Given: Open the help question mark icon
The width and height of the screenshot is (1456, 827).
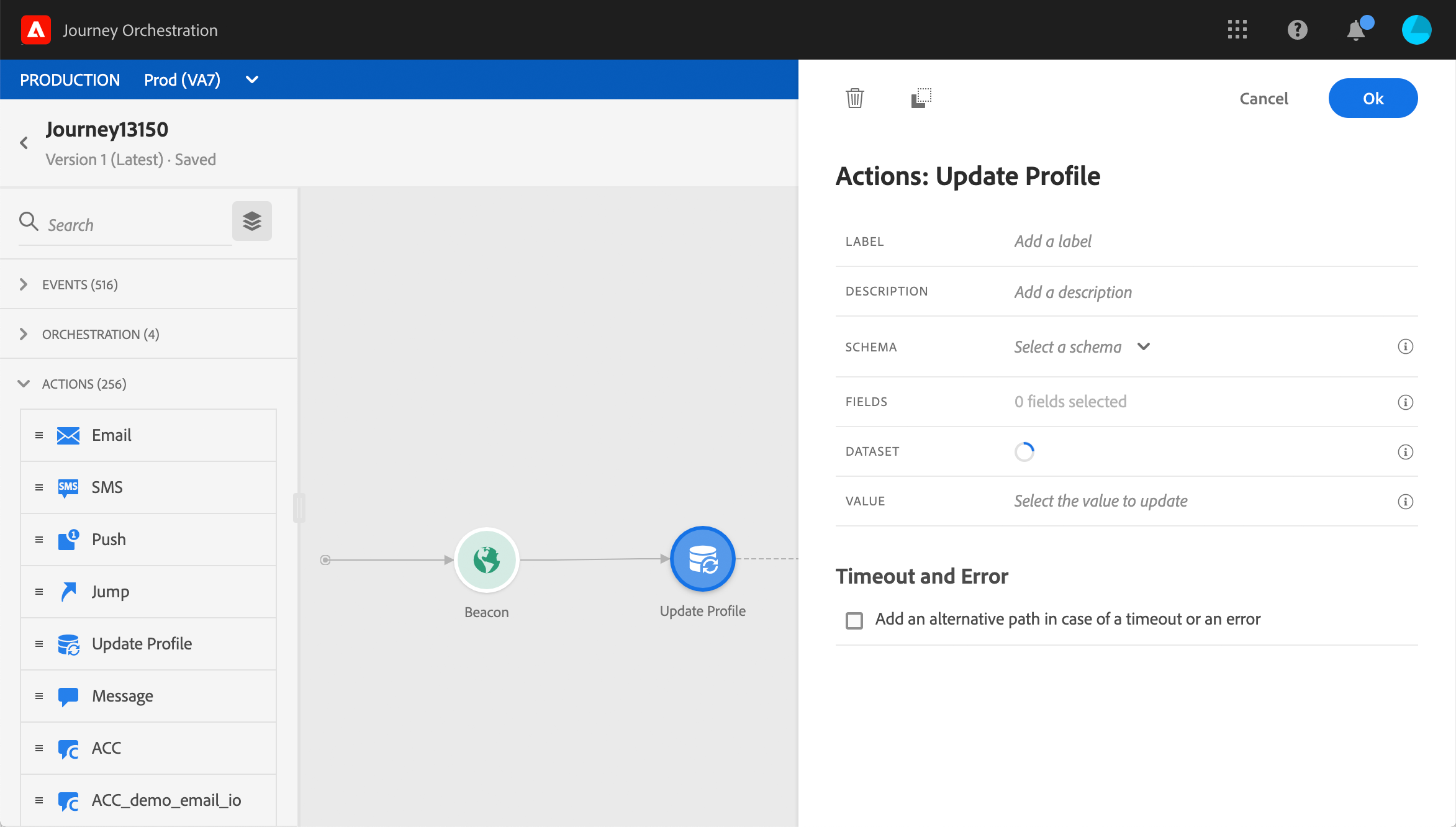Looking at the screenshot, I should click(1297, 30).
